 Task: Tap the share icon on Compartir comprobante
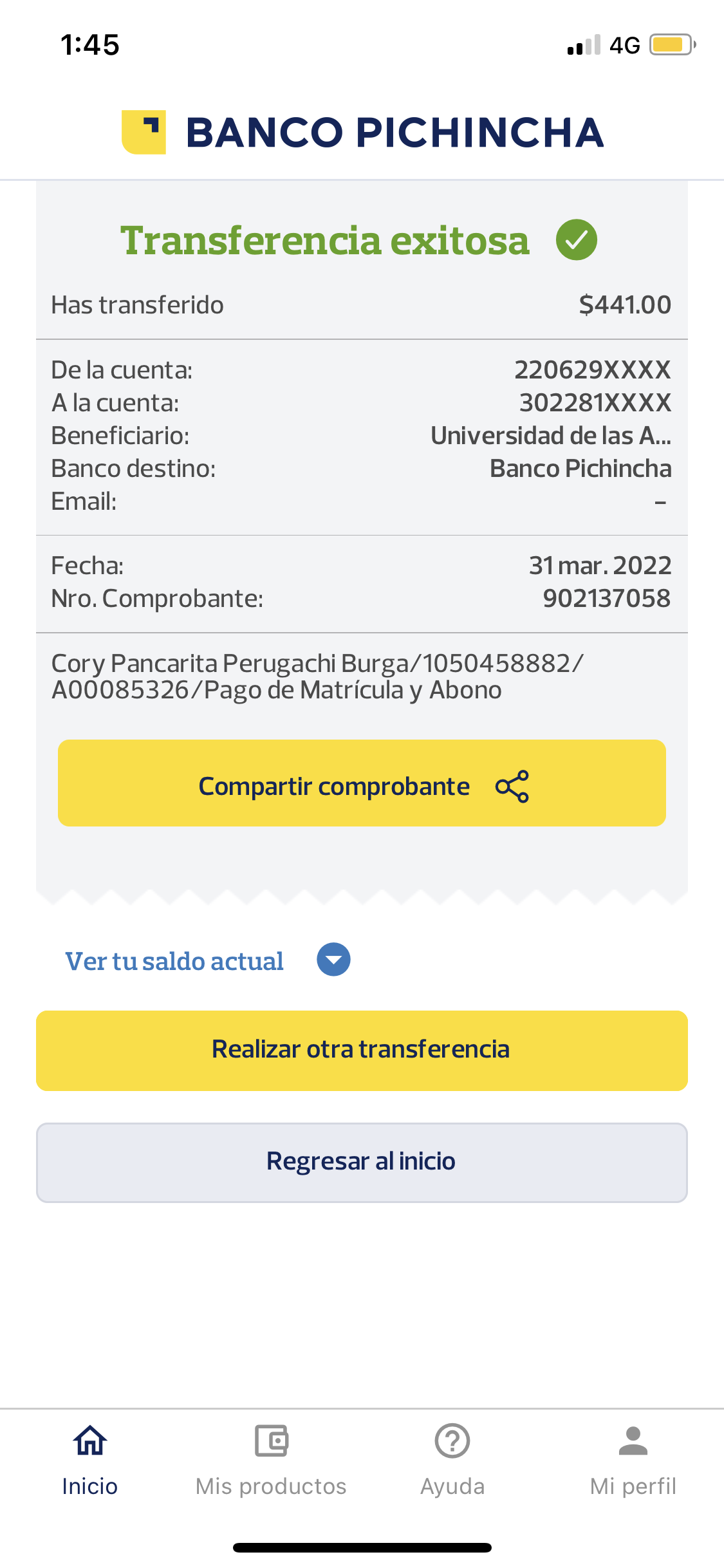(512, 786)
